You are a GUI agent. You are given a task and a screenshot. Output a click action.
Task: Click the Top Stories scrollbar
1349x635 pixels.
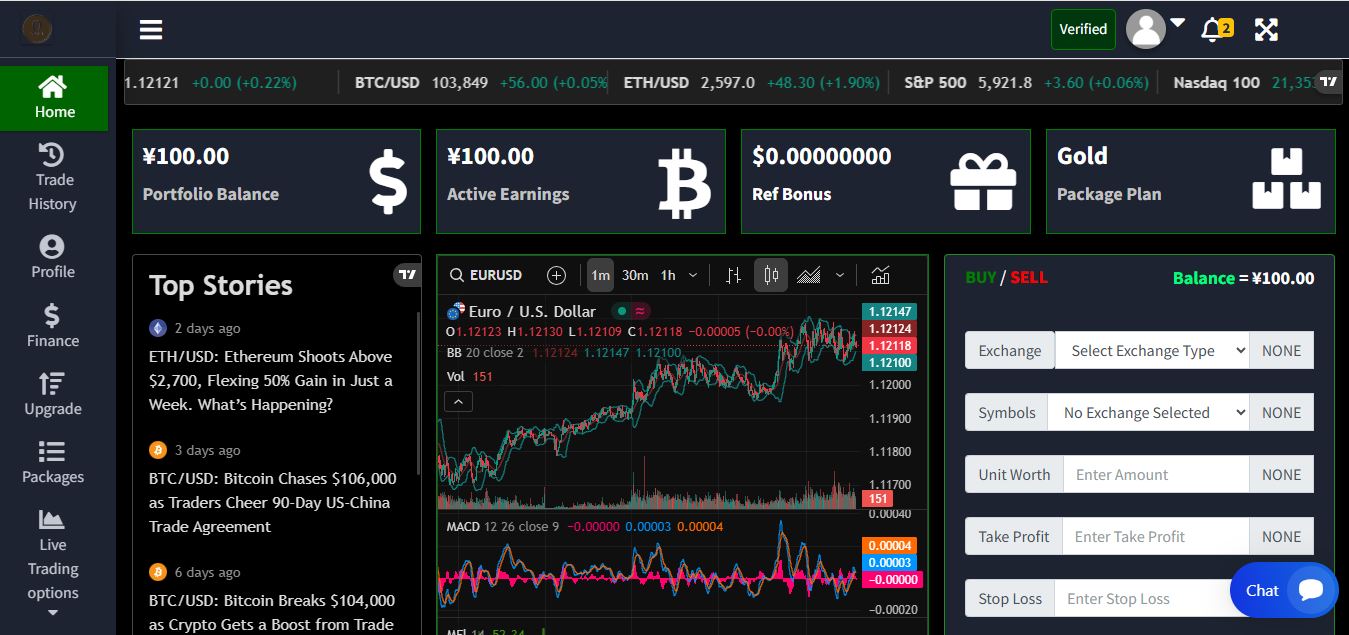(x=418, y=400)
